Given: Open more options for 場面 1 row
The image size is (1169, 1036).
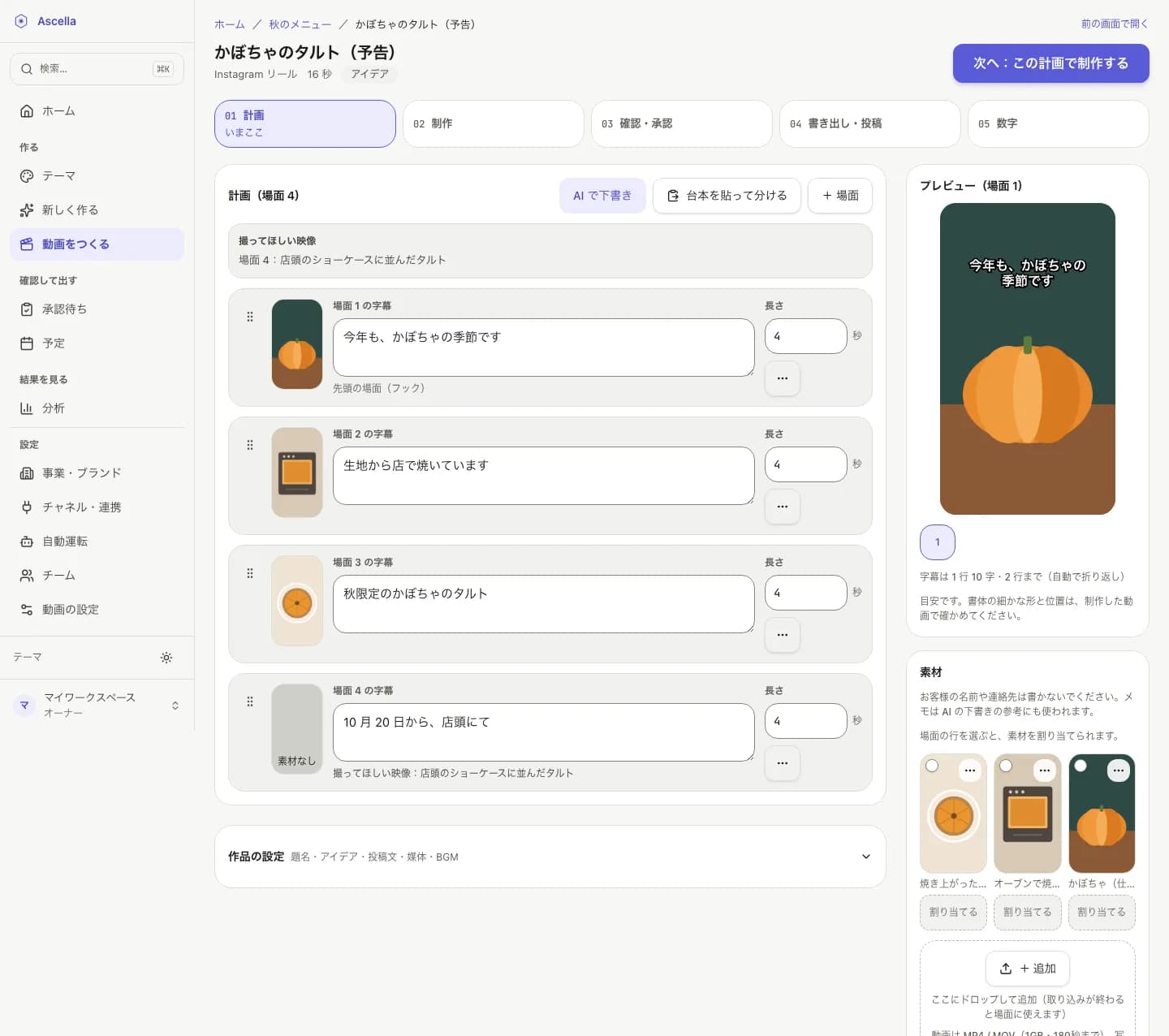Looking at the screenshot, I should click(x=783, y=378).
